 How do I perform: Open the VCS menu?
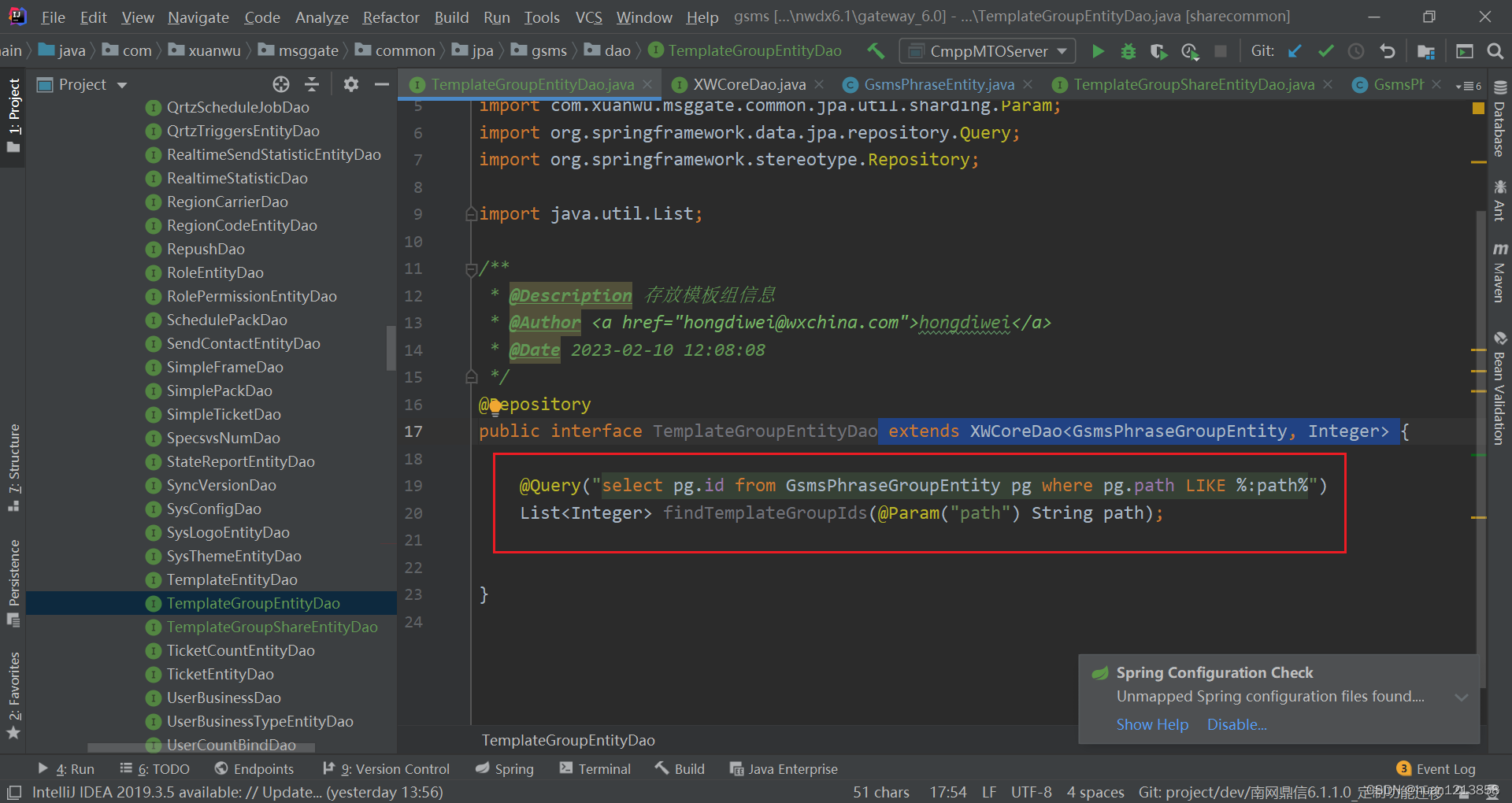588,17
